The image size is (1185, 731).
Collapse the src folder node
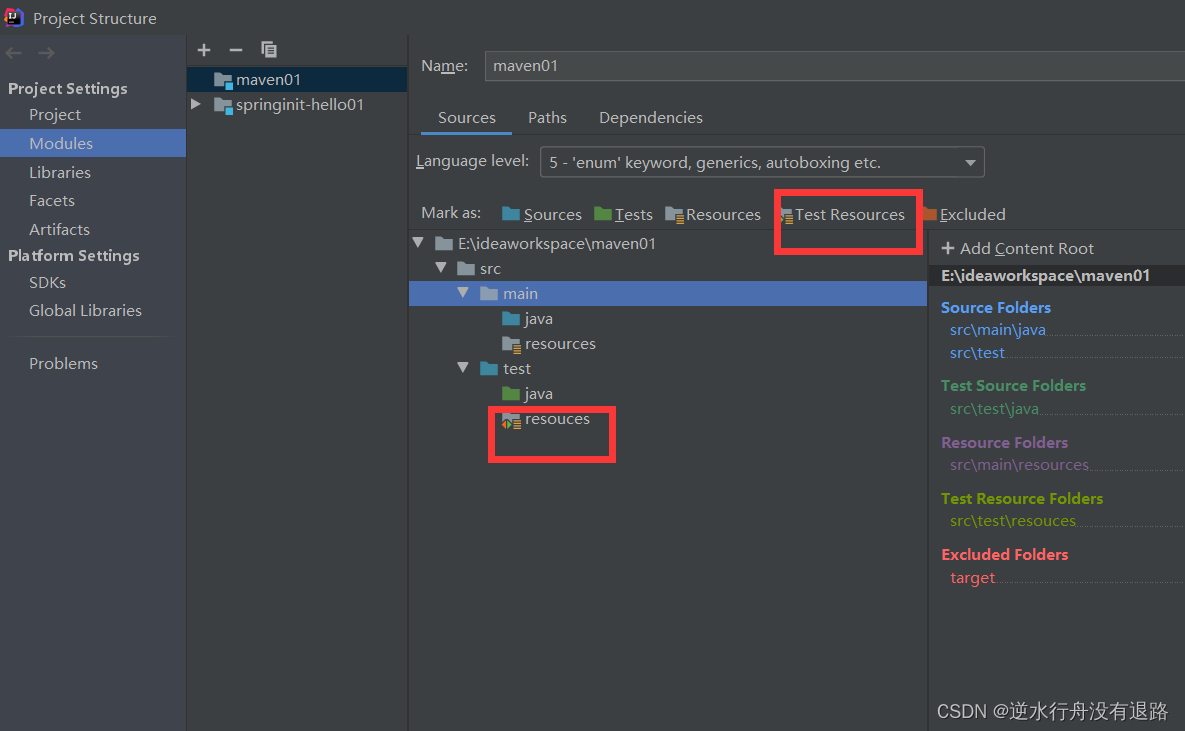pos(441,268)
